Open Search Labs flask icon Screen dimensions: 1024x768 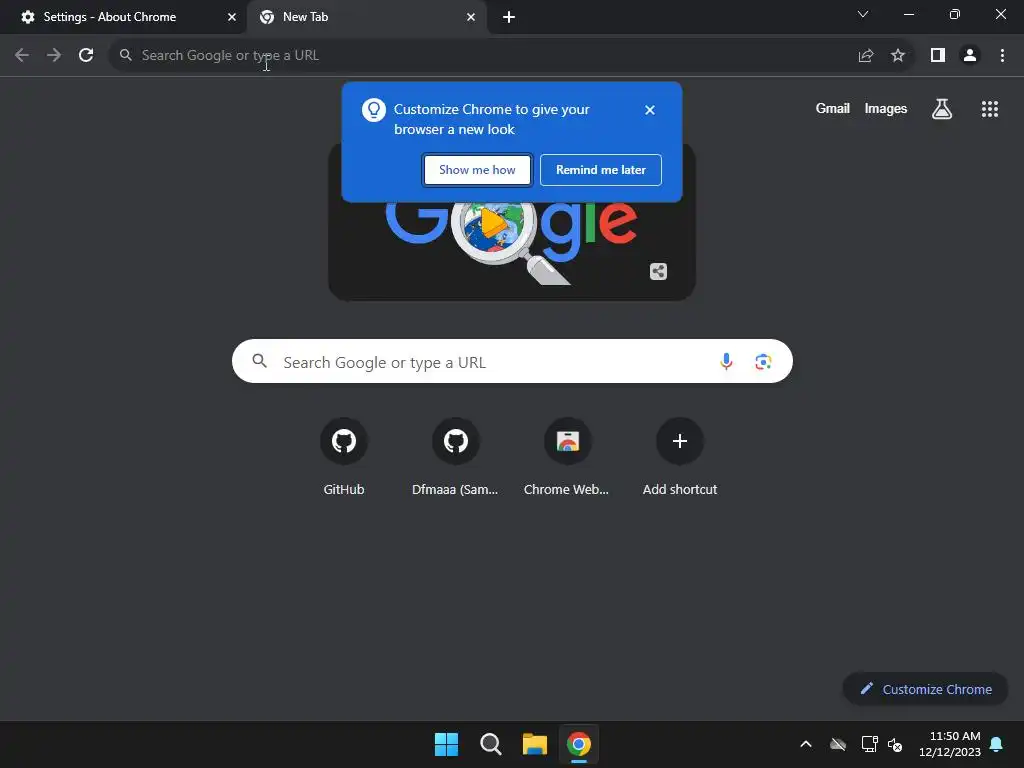pos(942,108)
